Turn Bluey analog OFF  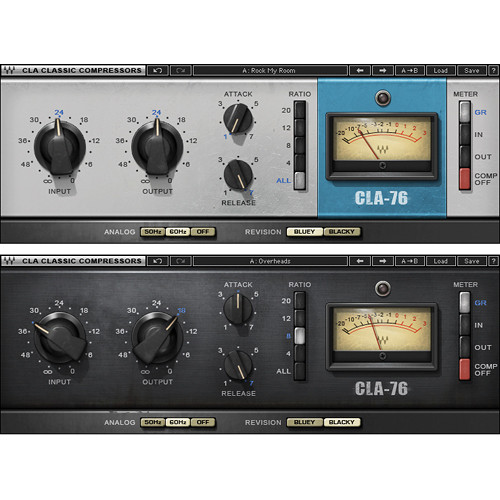point(203,232)
